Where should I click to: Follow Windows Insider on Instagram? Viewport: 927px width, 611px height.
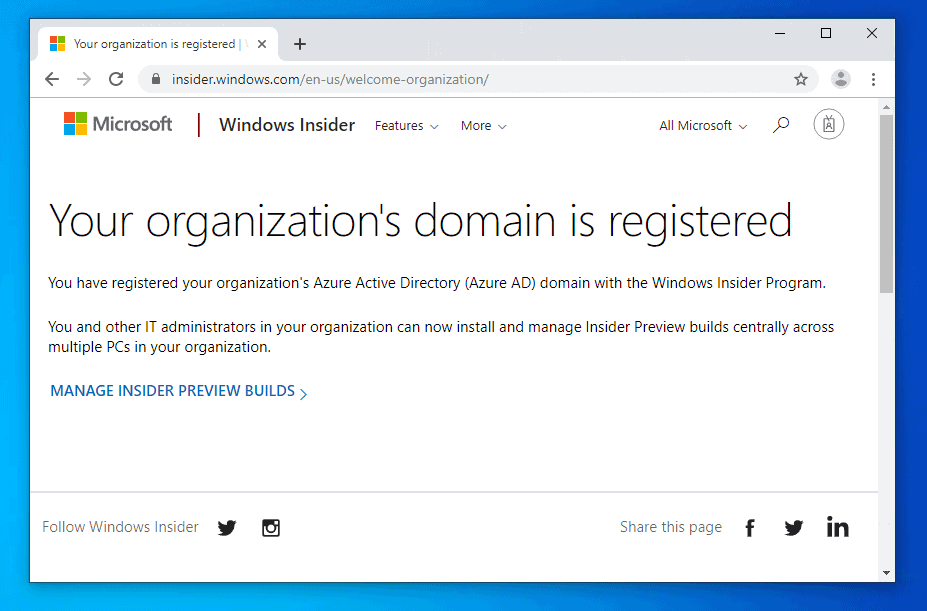(x=271, y=528)
